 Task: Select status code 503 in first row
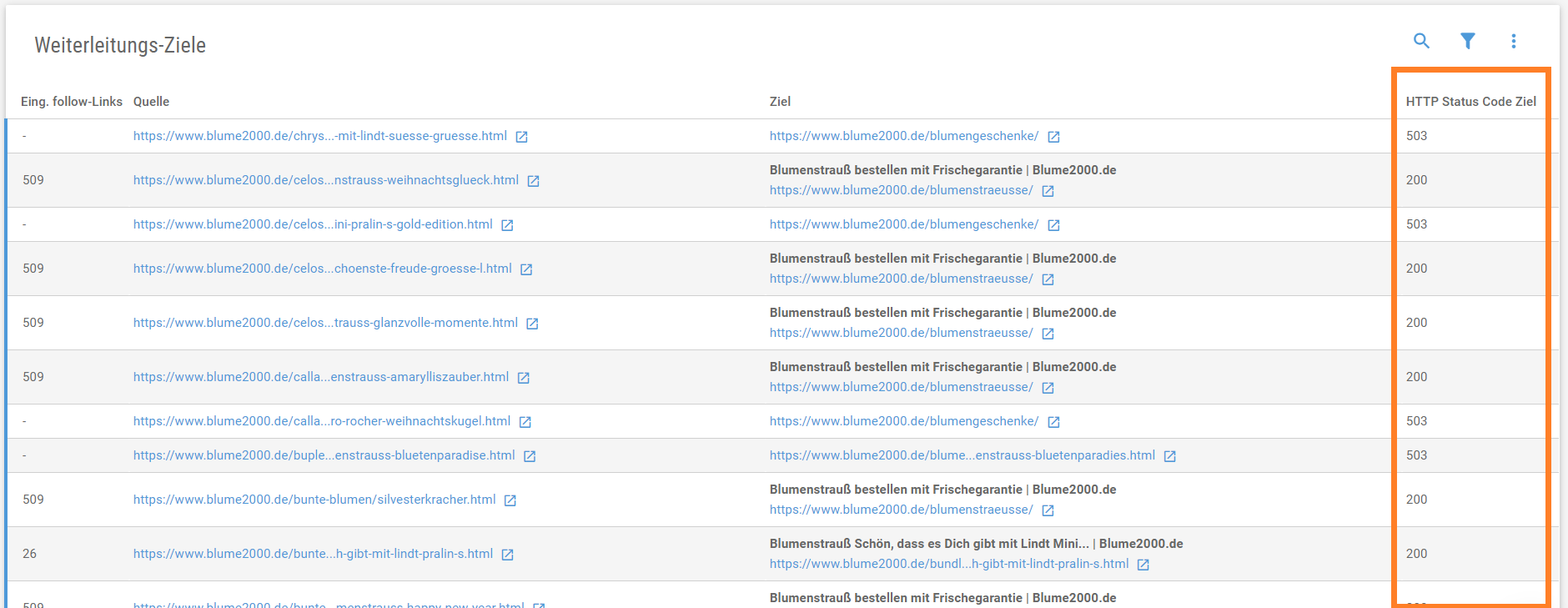1416,136
